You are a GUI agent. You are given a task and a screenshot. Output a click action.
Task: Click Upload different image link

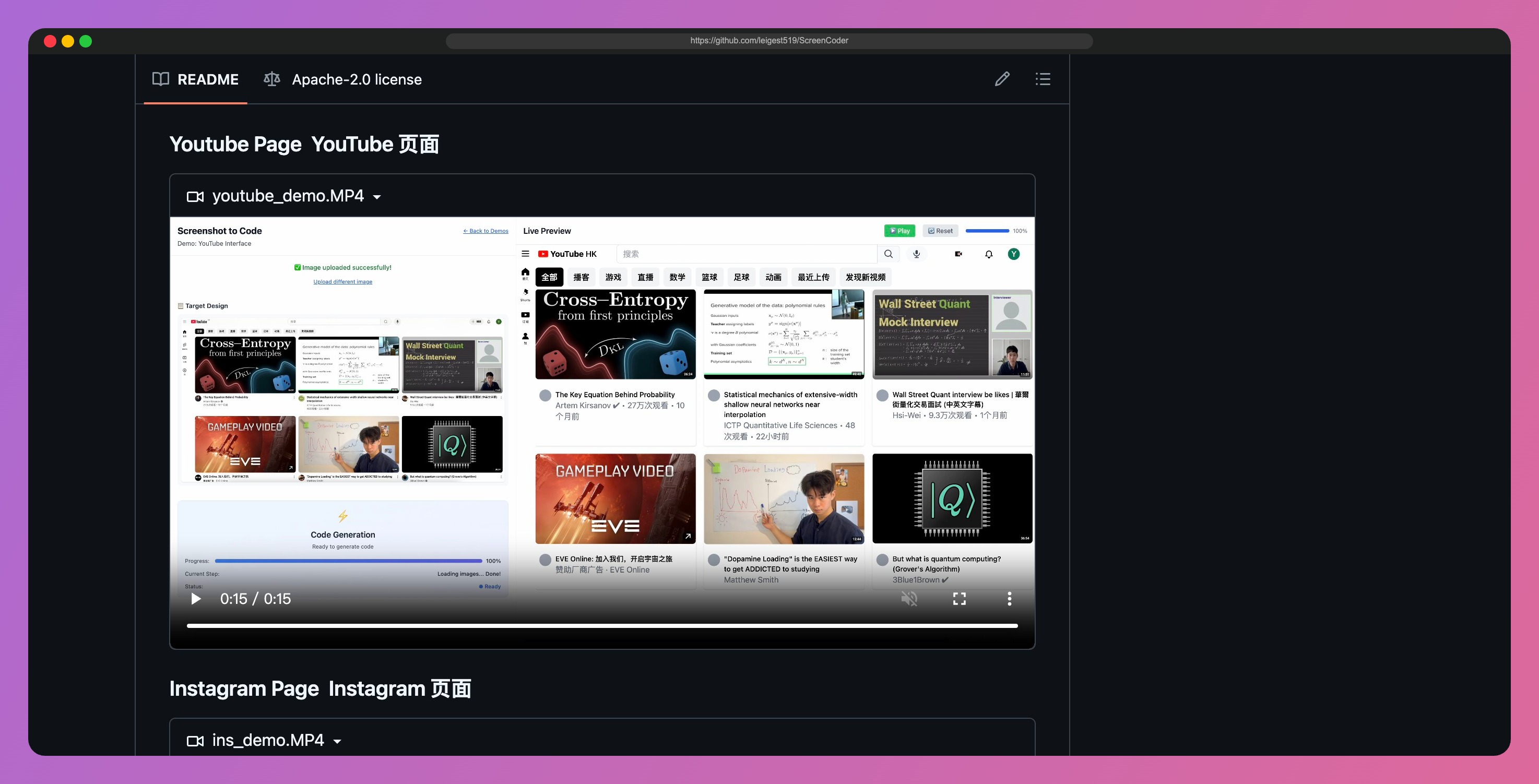click(x=343, y=281)
